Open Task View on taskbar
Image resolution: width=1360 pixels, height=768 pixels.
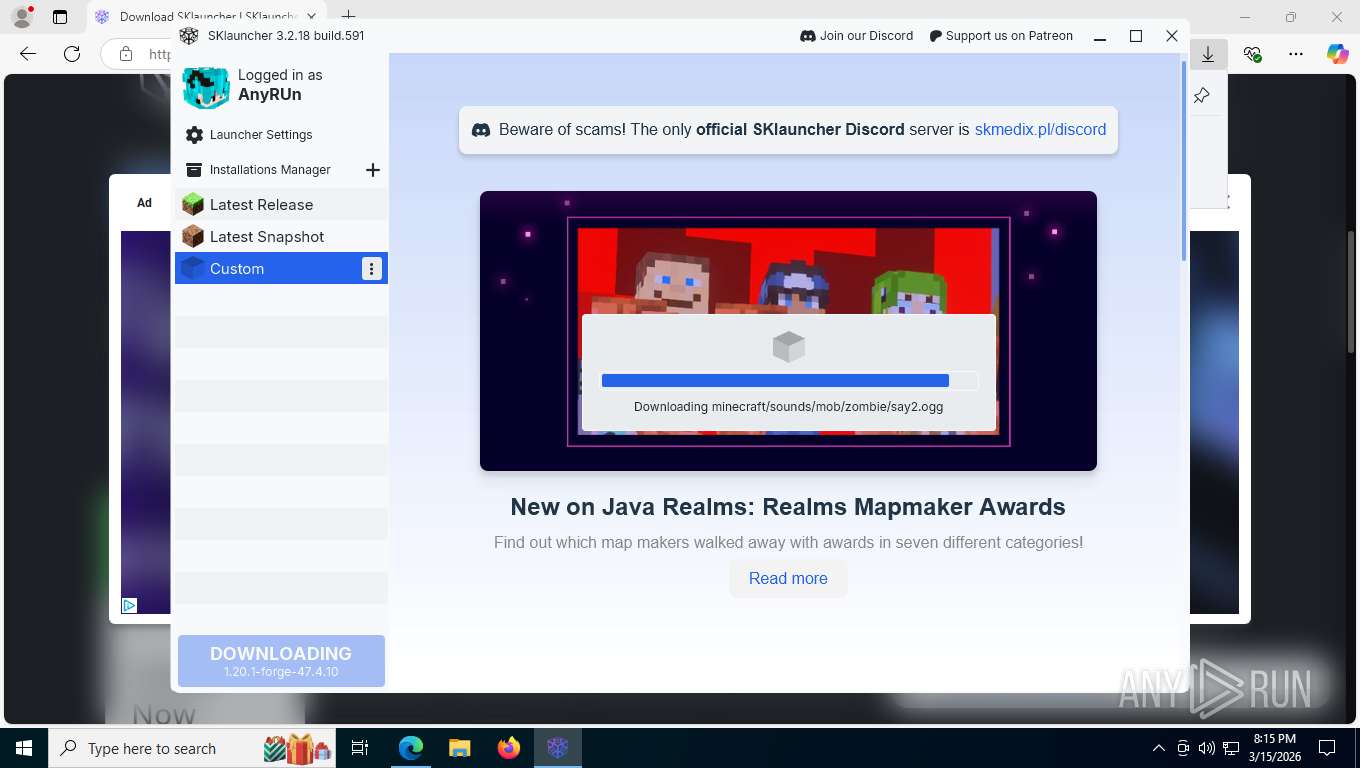coord(360,748)
